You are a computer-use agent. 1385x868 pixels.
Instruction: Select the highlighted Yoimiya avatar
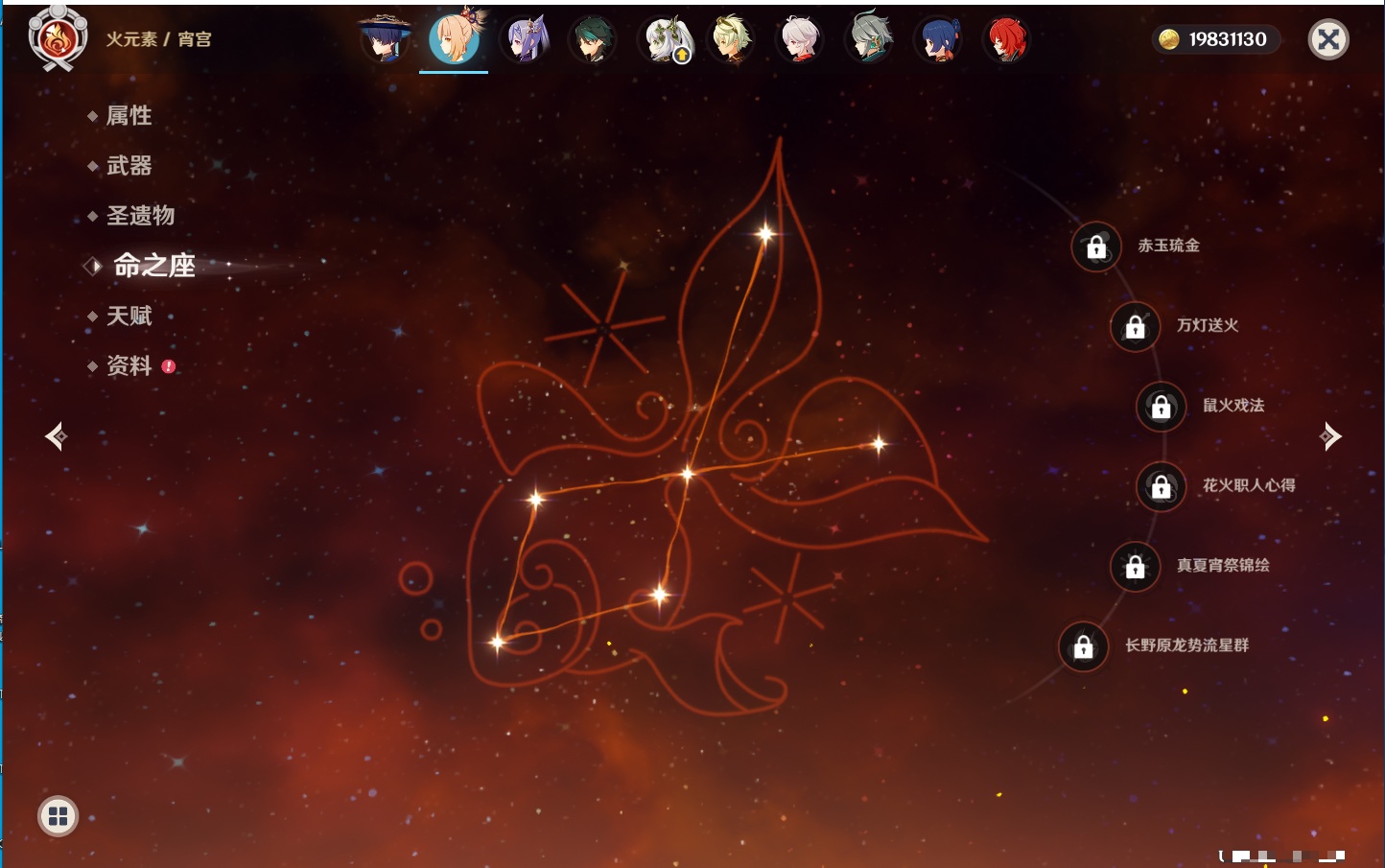(x=455, y=37)
